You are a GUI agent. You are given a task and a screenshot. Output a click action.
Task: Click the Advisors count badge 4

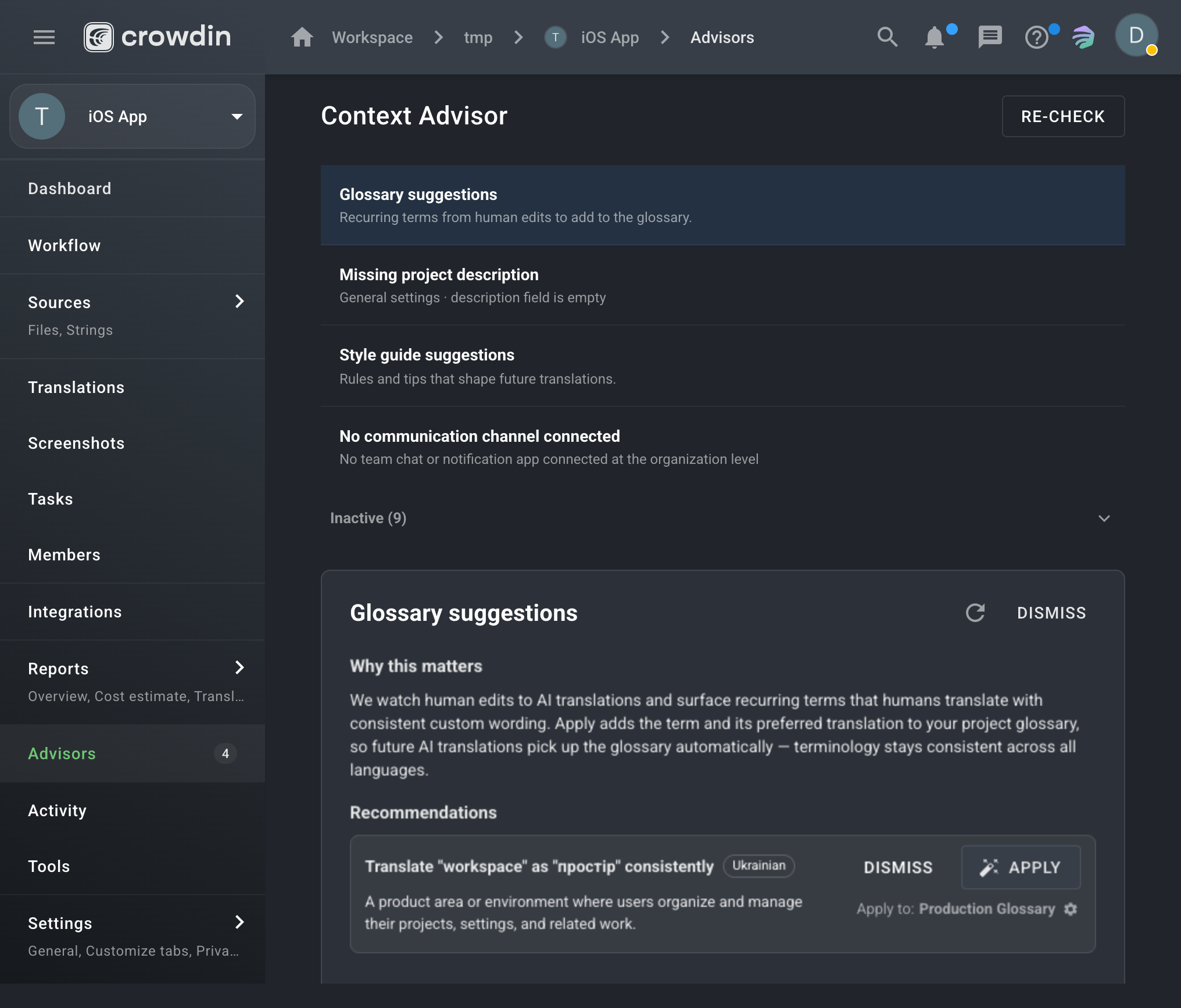[x=226, y=753]
